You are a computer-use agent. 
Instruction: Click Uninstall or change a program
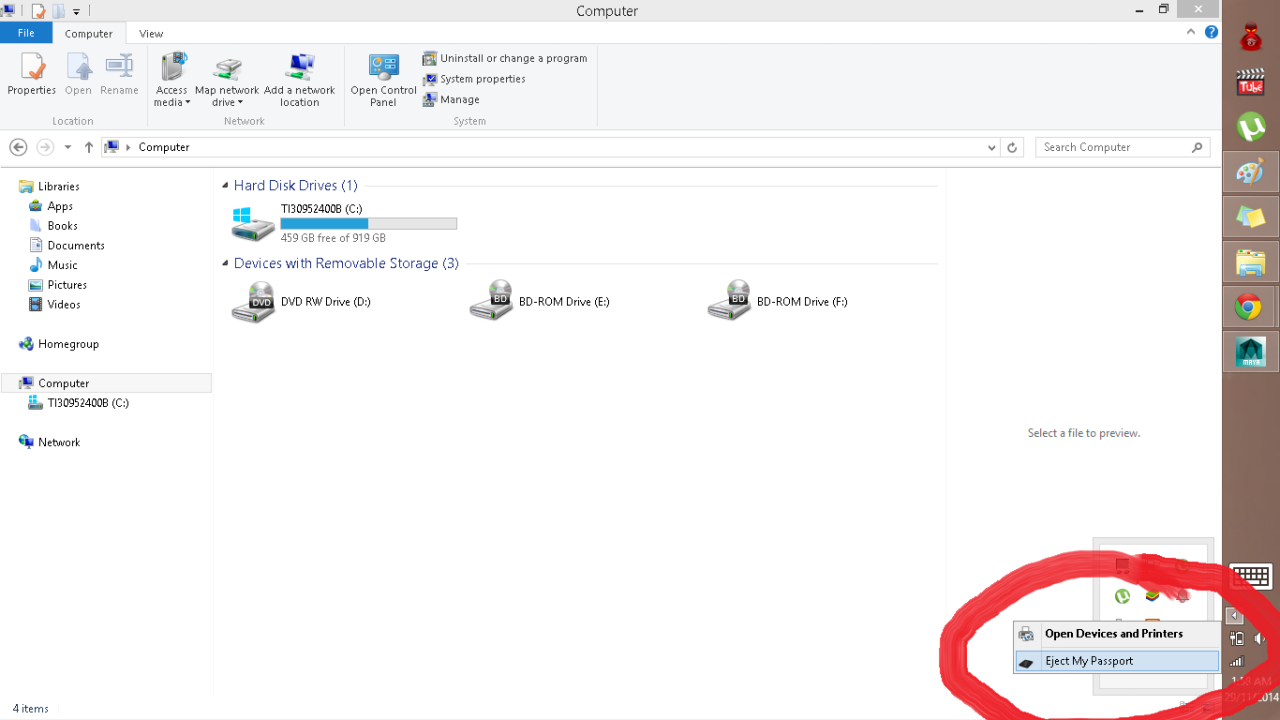click(505, 58)
